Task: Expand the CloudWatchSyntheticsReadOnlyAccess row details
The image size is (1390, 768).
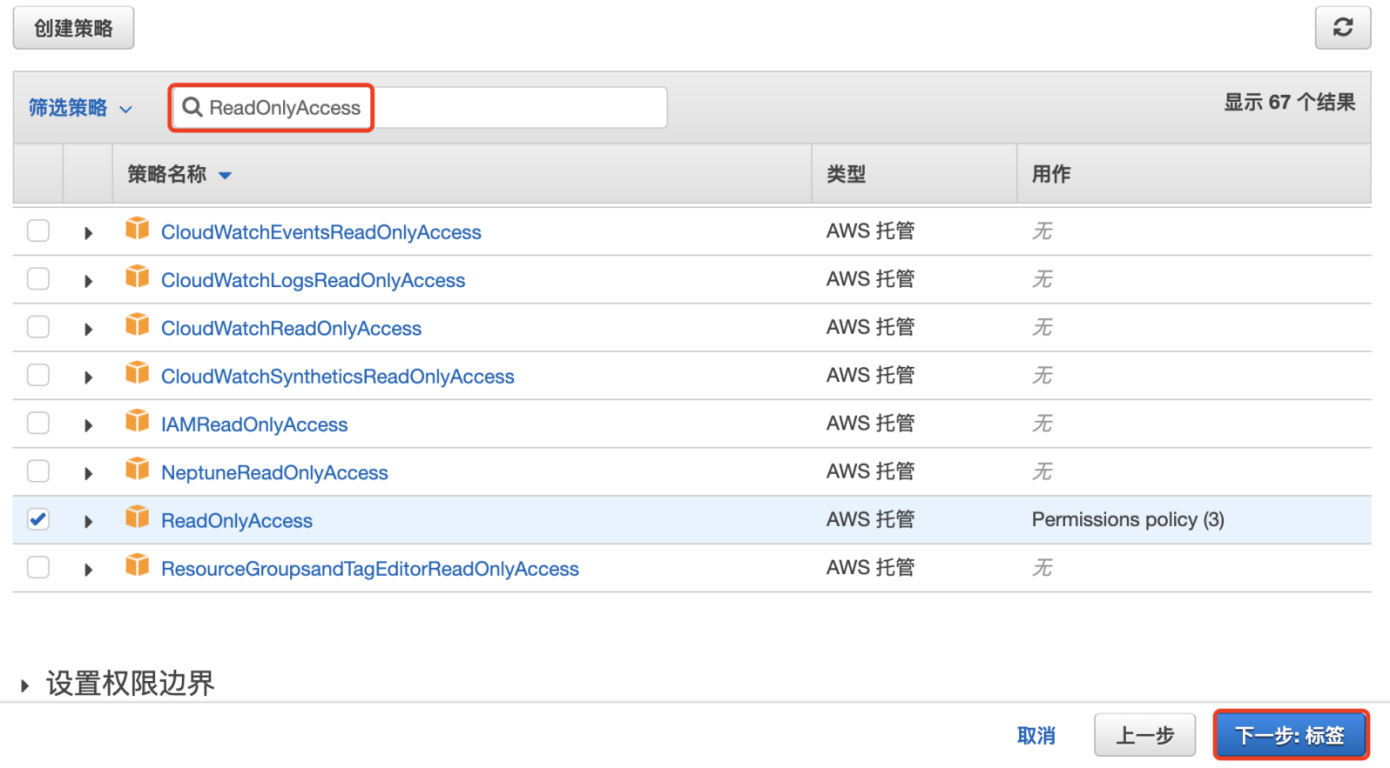Action: 88,377
